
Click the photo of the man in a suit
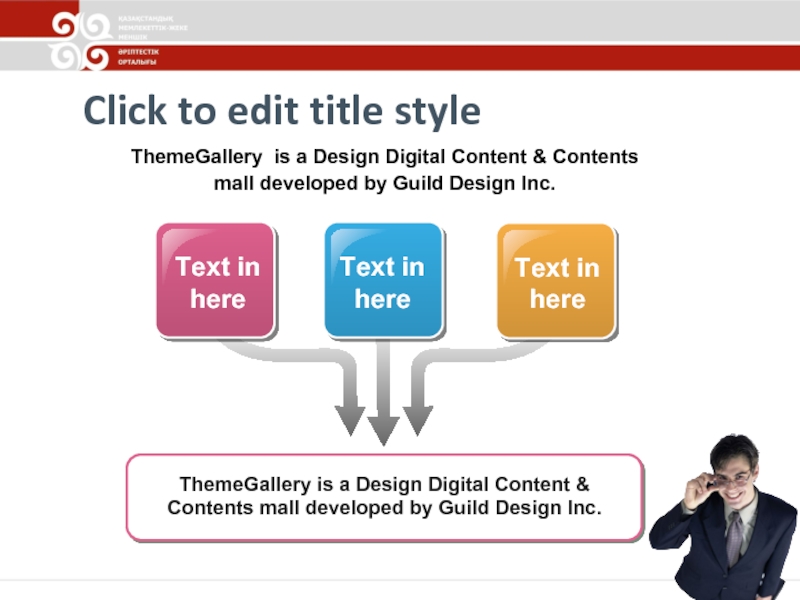pos(724,516)
